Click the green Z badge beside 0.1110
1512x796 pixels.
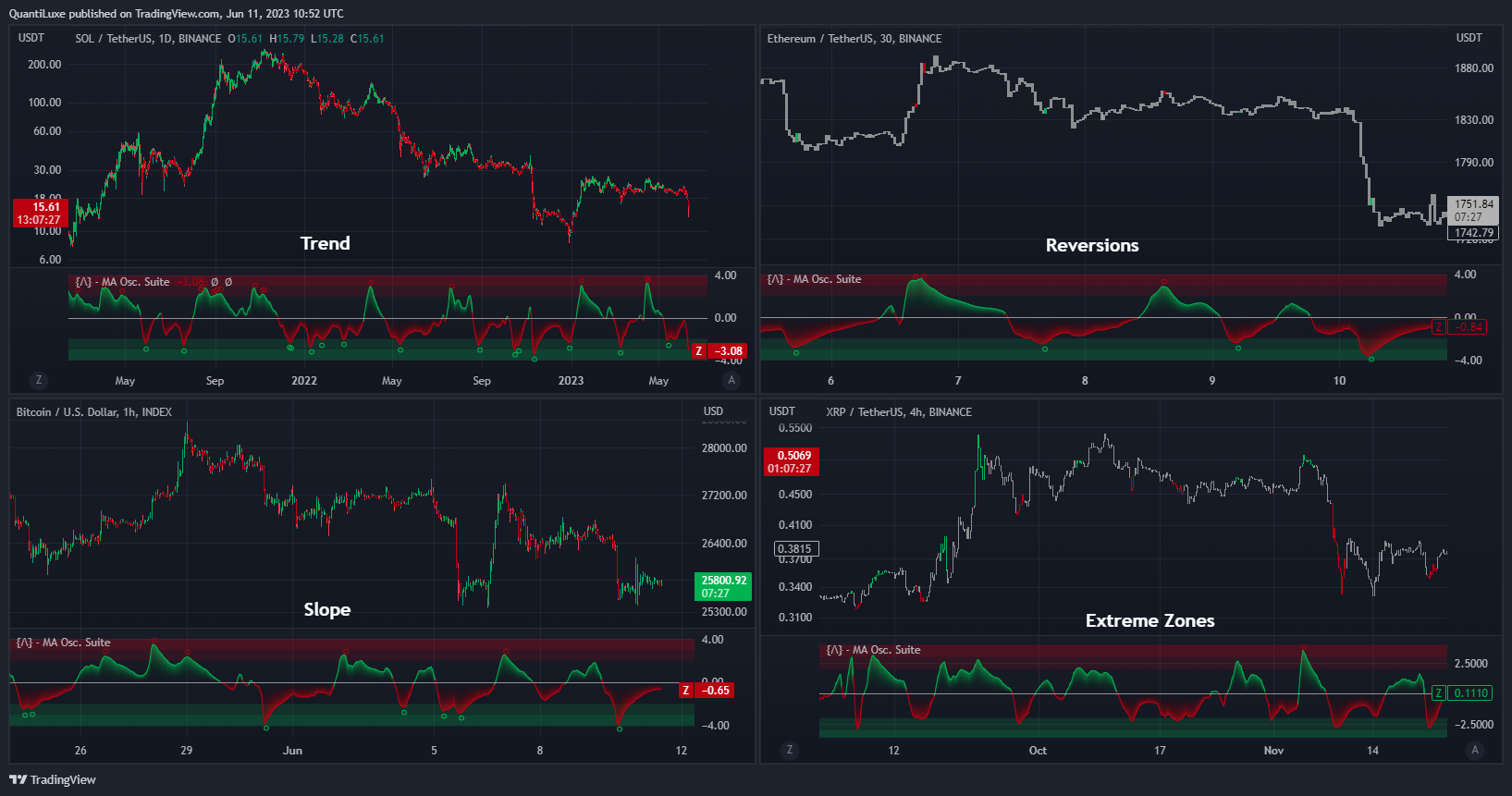point(1438,693)
